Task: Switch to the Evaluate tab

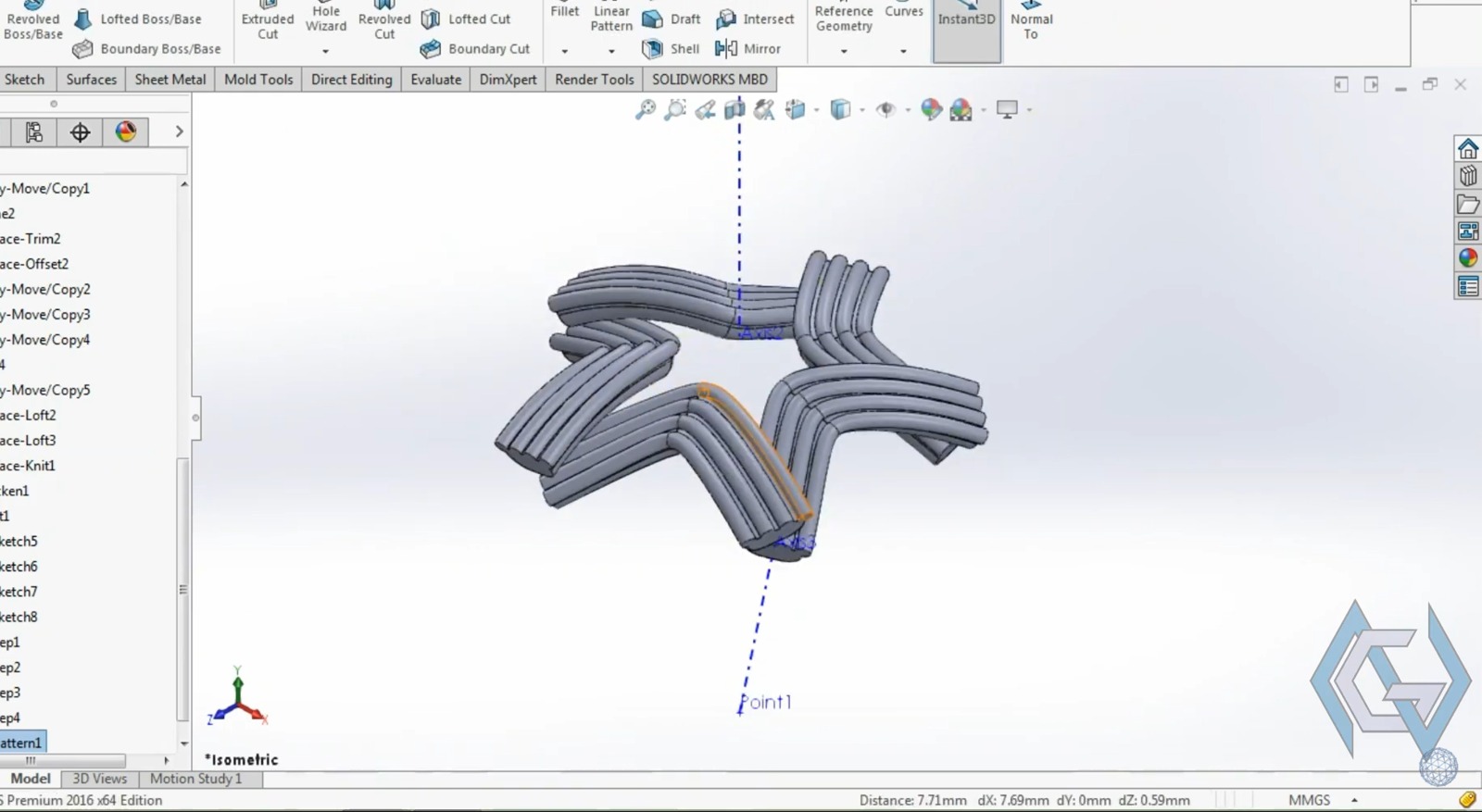Action: tap(435, 80)
